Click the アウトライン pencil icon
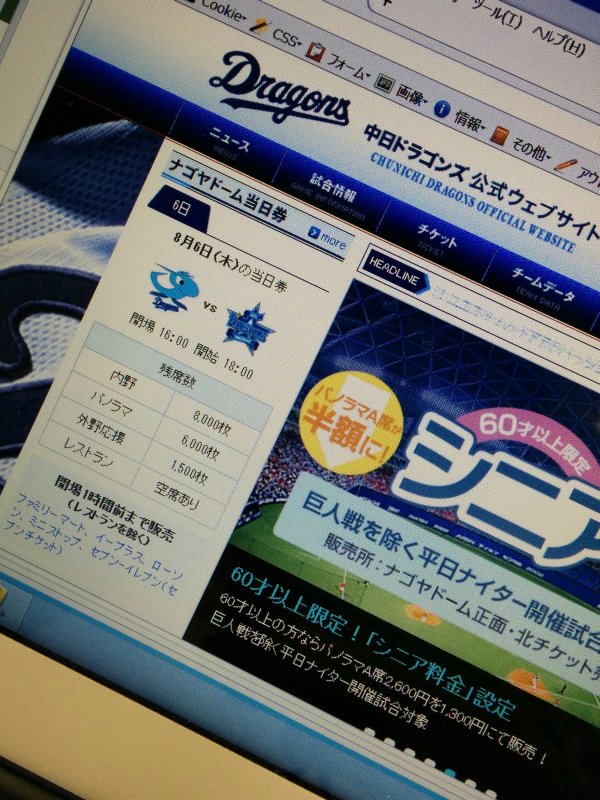 tap(565, 165)
